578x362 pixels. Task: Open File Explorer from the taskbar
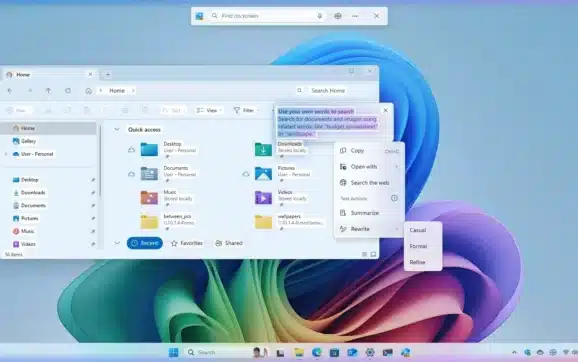pos(299,353)
